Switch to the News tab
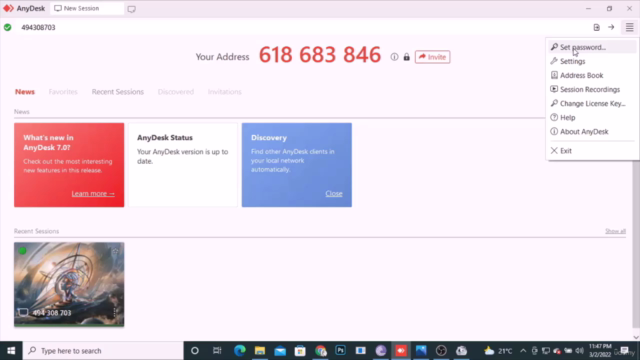This screenshot has width=640, height=360. 25,92
